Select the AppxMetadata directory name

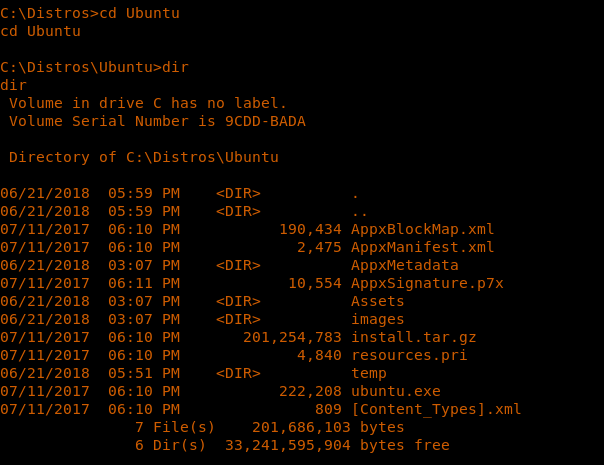(404, 265)
